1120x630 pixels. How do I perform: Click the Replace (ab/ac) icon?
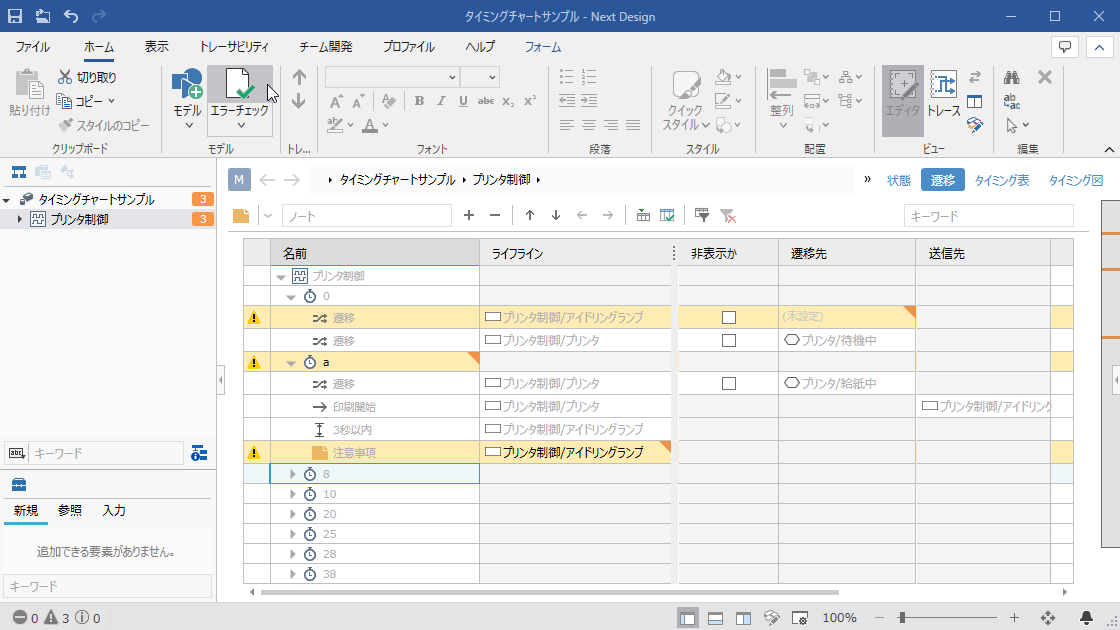tap(1011, 101)
